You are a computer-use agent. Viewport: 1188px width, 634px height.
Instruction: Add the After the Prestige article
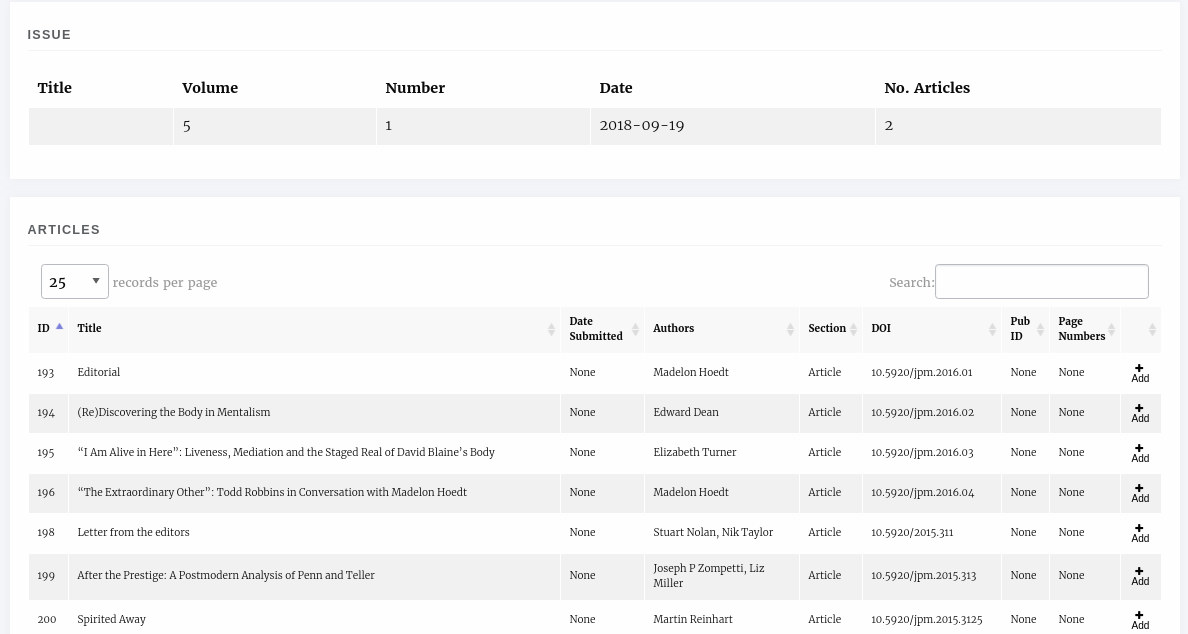1139,576
